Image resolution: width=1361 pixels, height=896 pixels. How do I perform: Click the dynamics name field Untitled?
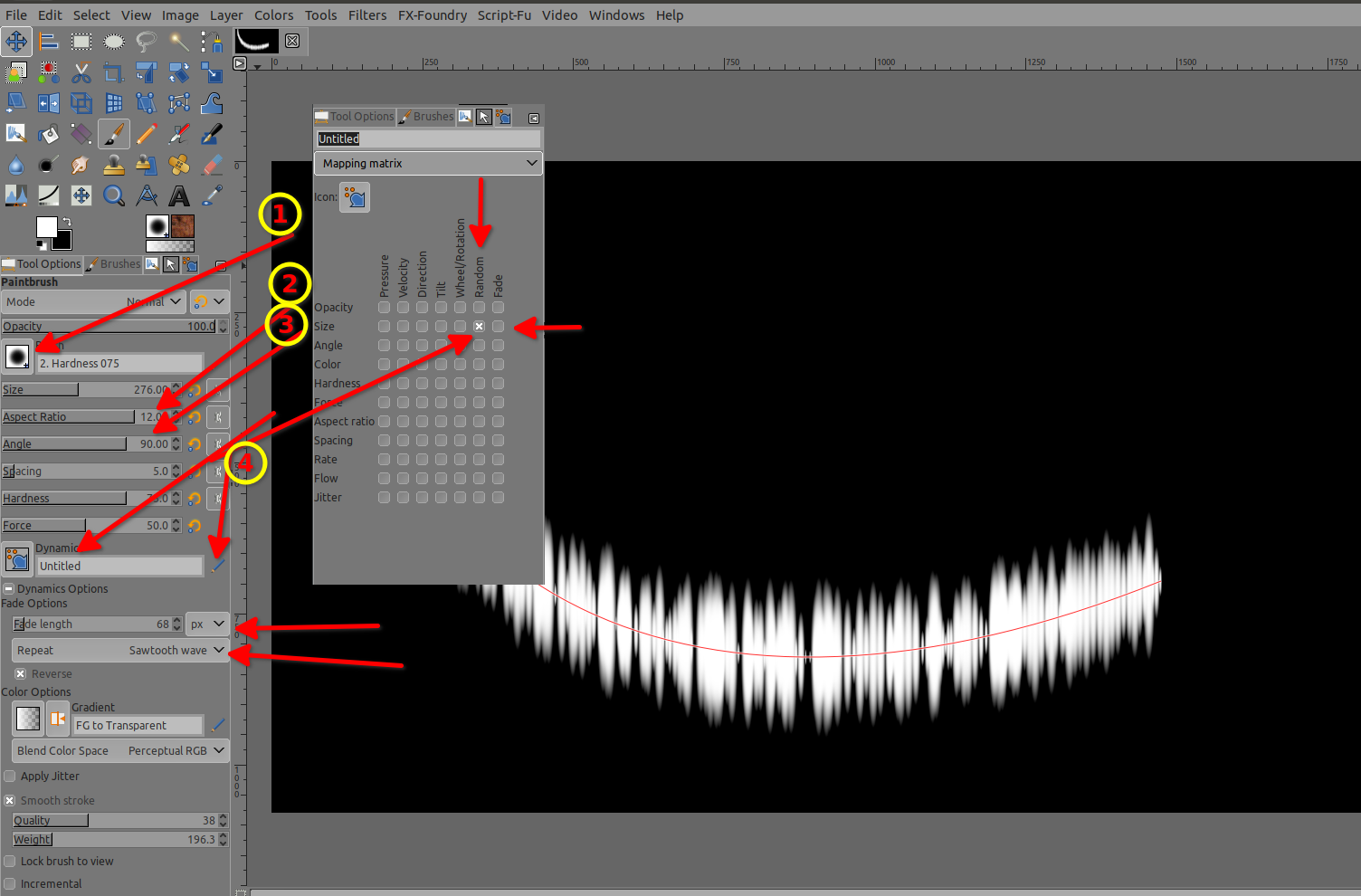coord(120,566)
